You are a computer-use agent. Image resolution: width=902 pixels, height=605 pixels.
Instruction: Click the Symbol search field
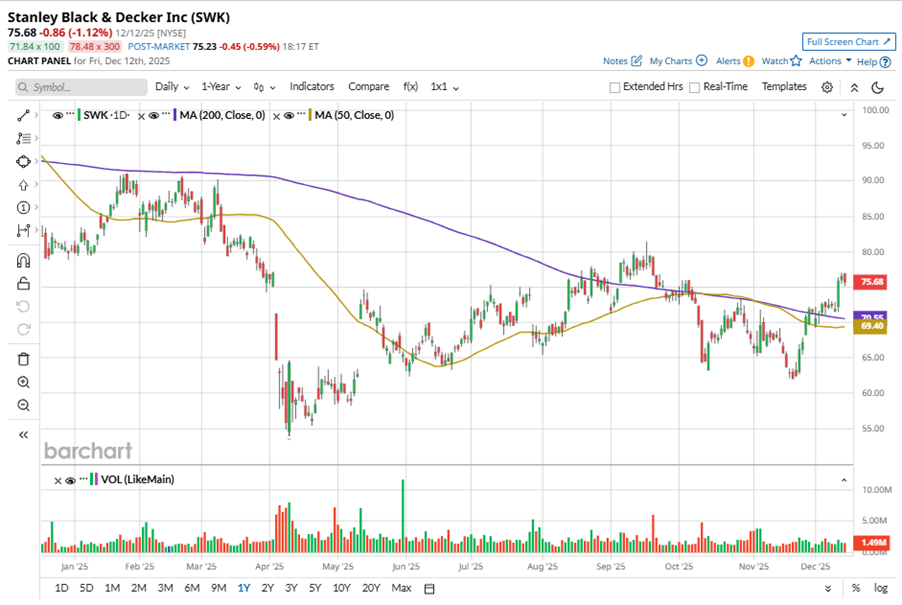(82, 87)
